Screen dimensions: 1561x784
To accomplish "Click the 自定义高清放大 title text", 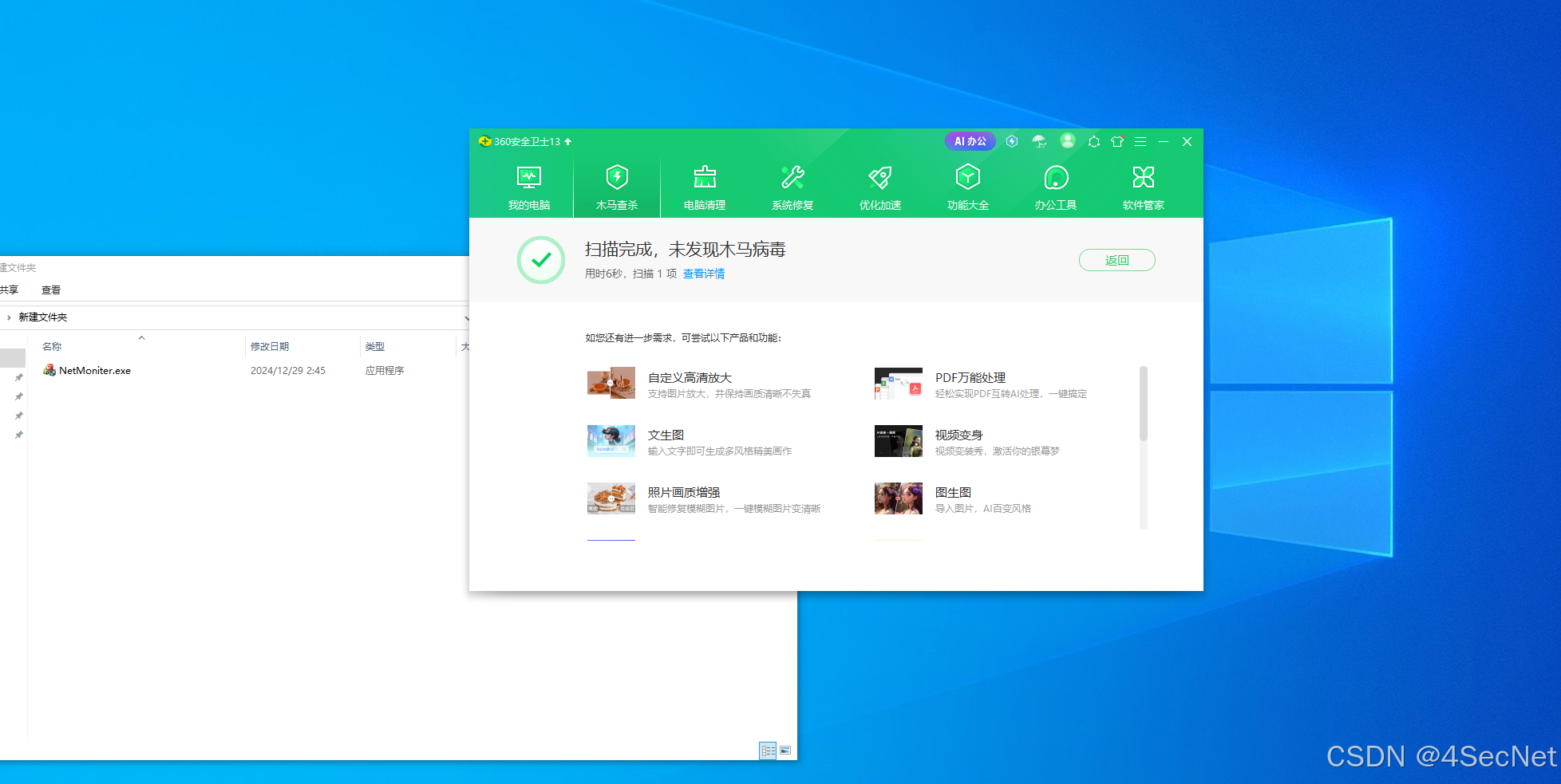I will 690,377.
